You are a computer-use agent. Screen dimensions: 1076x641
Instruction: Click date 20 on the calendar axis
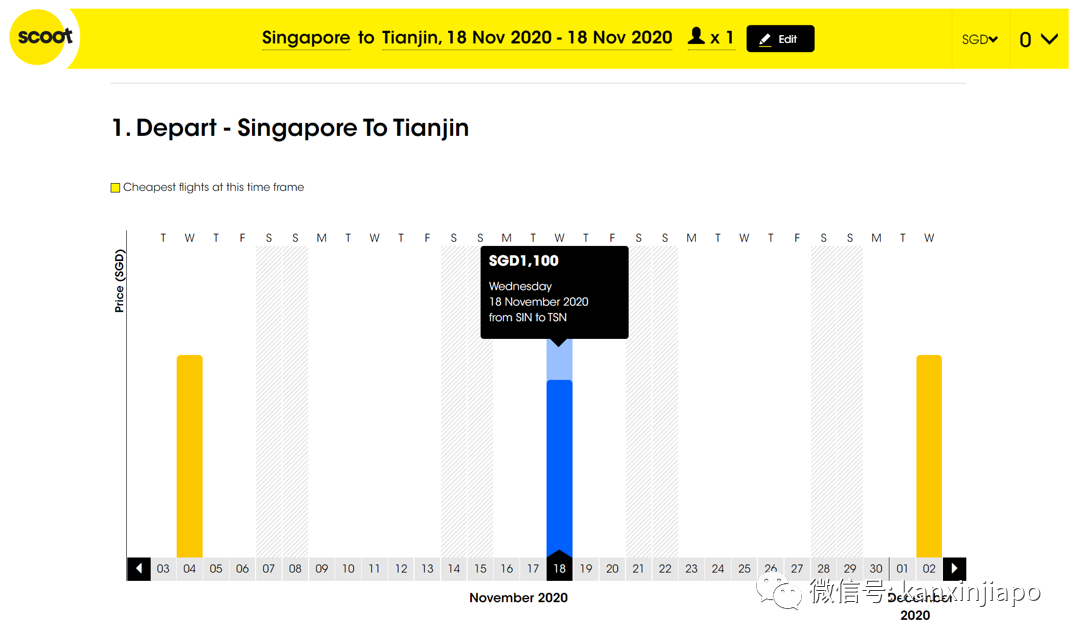(x=612, y=568)
